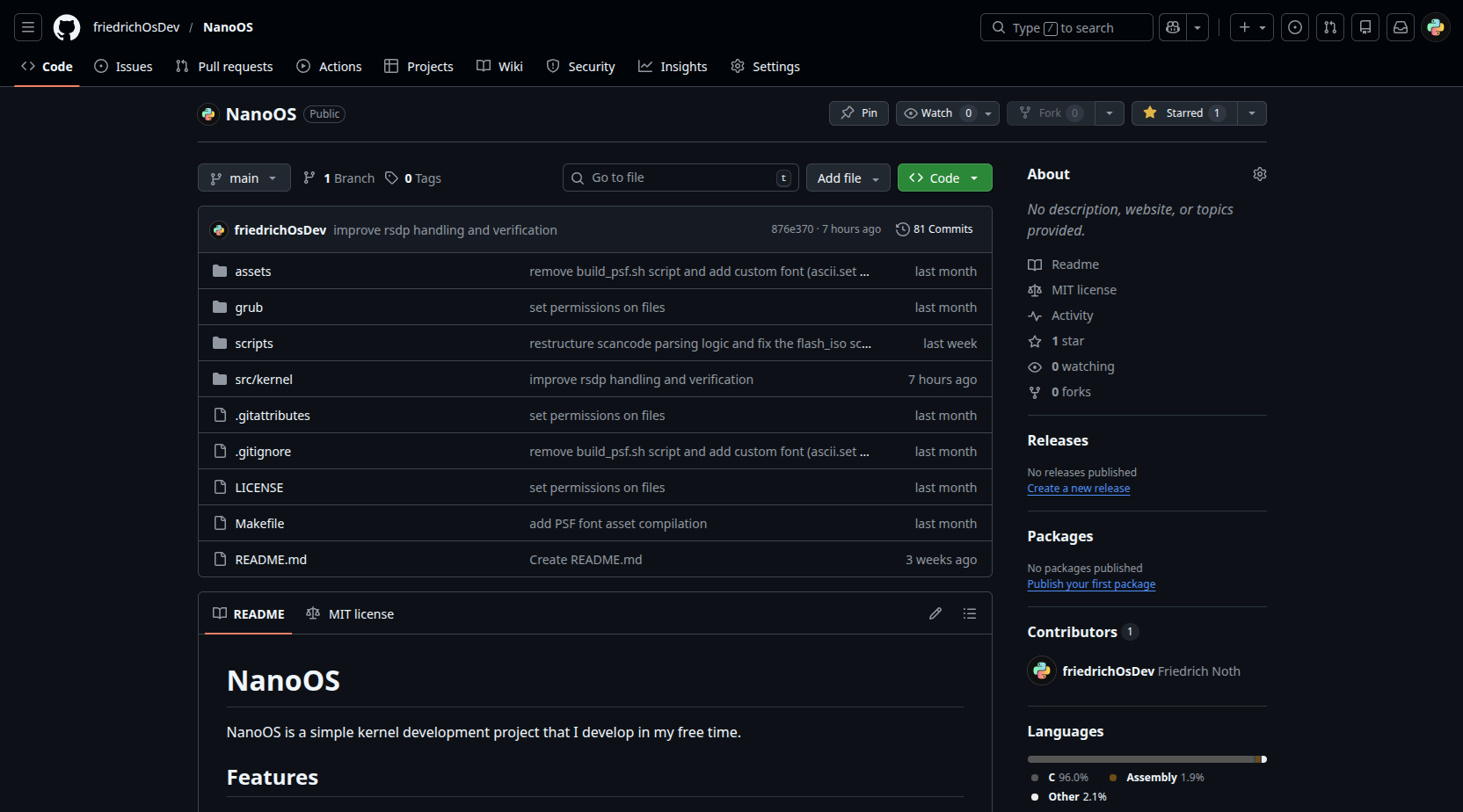Open README.md file
The image size is (1463, 812).
tap(271, 560)
